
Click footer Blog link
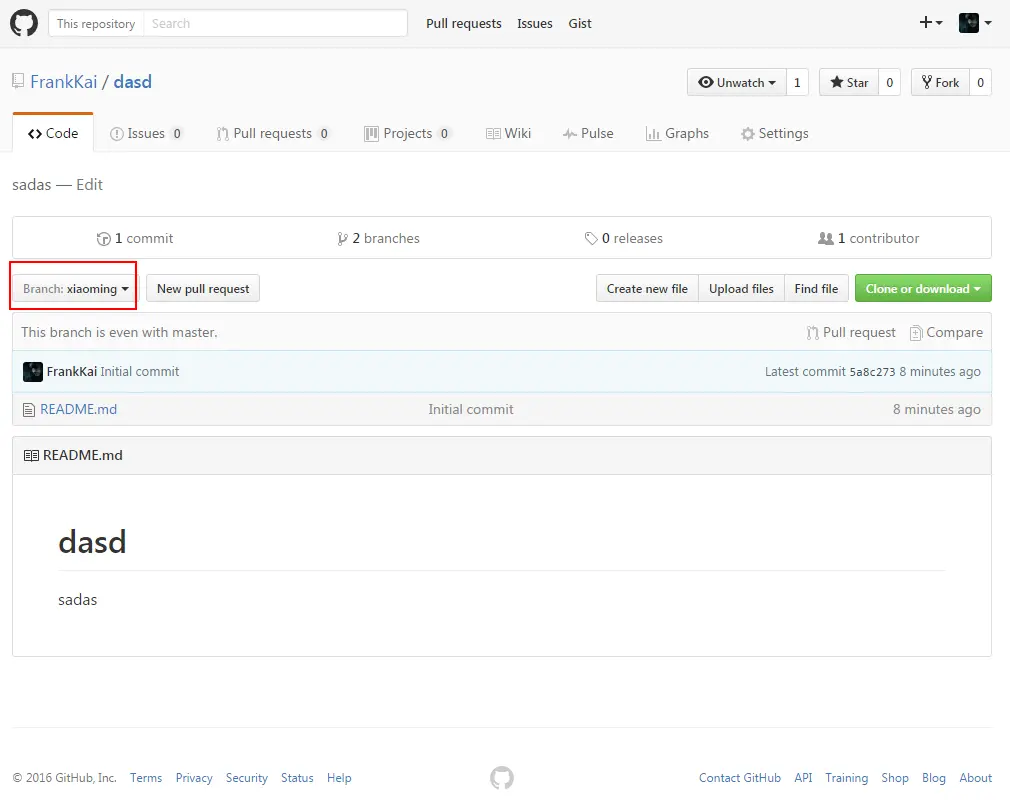pyautogui.click(x=933, y=778)
